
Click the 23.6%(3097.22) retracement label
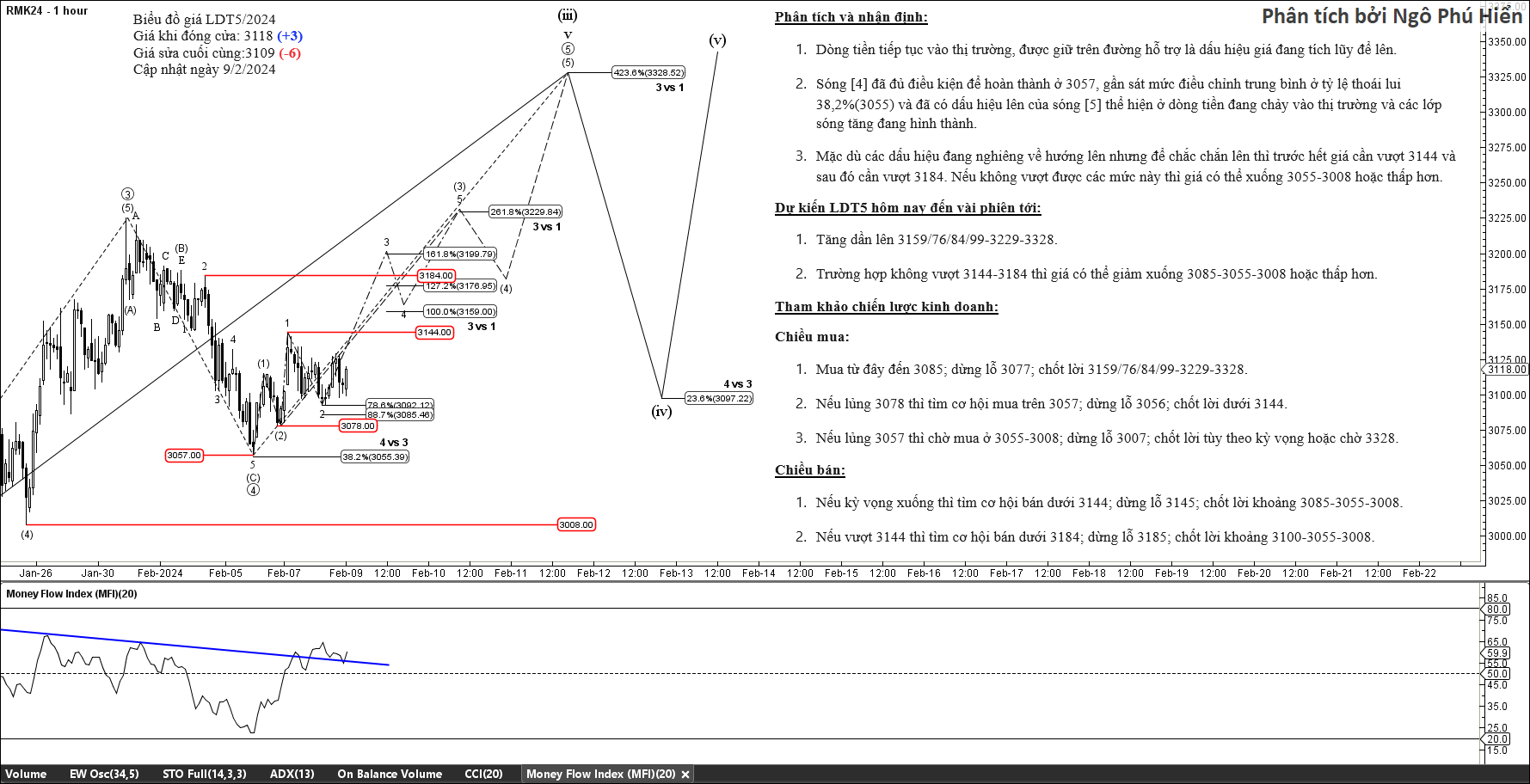718,399
